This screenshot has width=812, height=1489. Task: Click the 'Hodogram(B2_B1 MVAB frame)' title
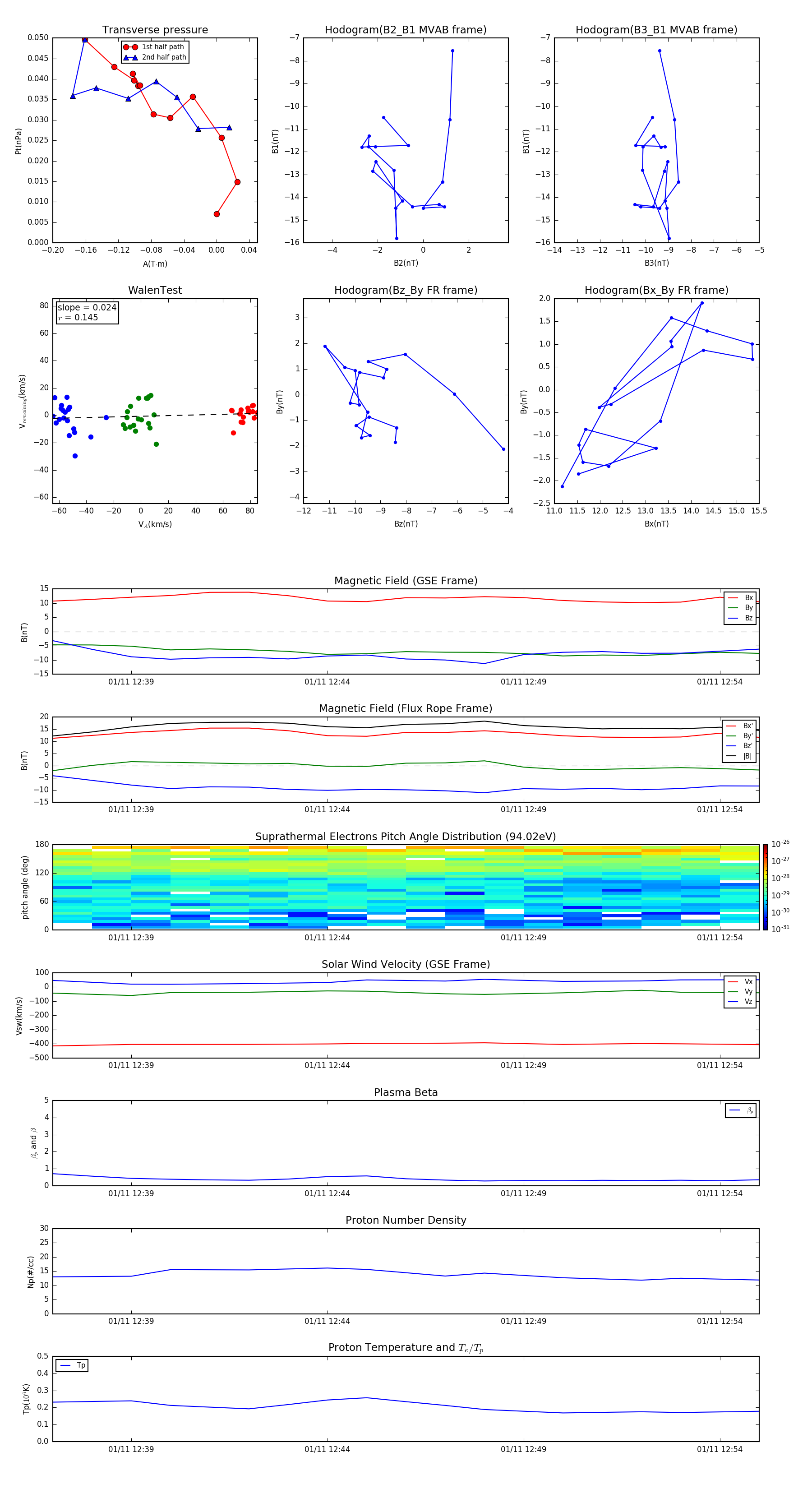pyautogui.click(x=405, y=30)
